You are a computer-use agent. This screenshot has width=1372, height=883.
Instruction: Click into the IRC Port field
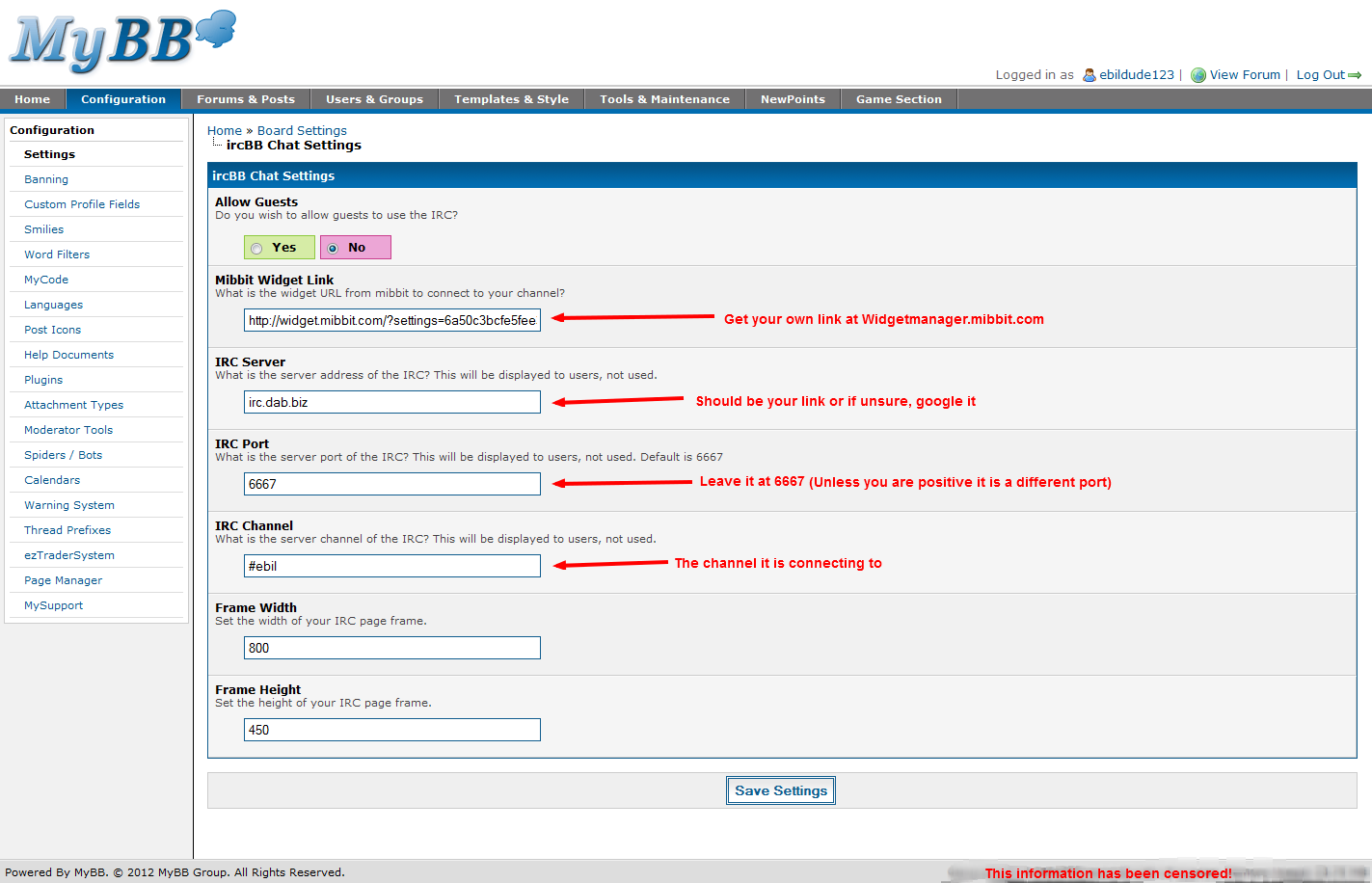tap(391, 484)
